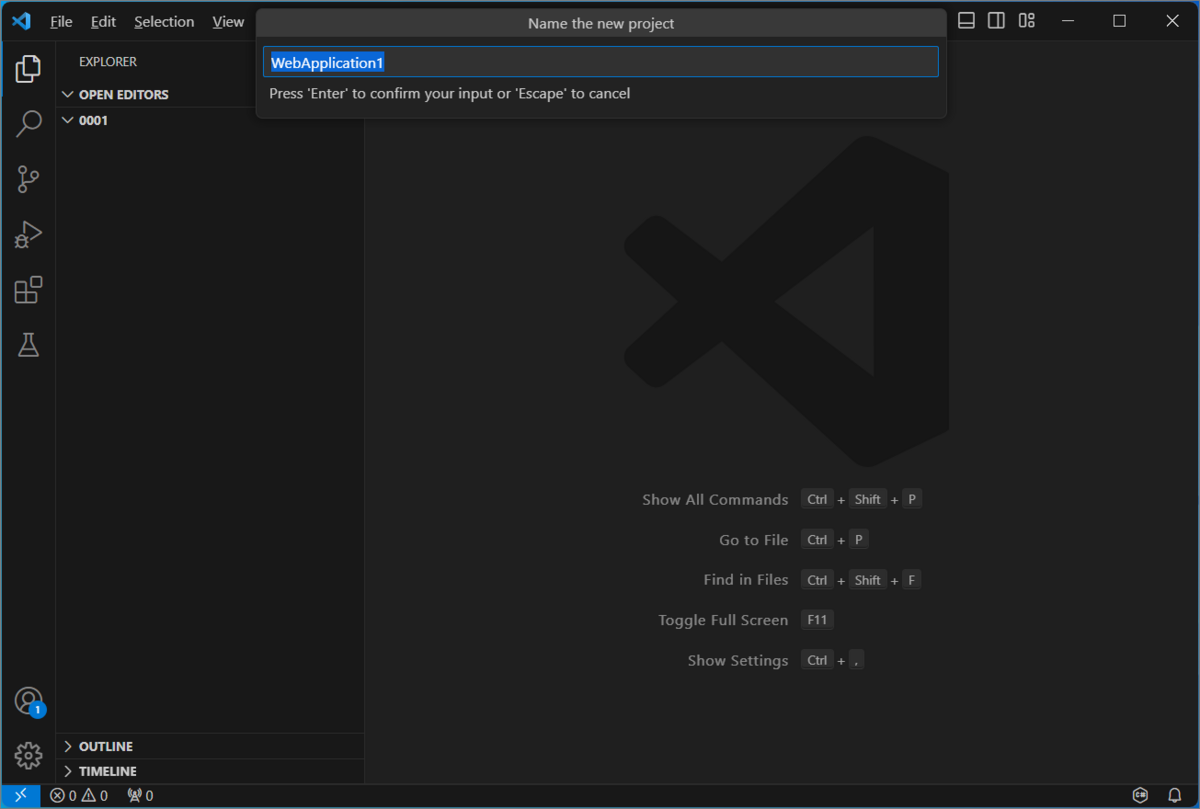Click the project name input field

pyautogui.click(x=600, y=62)
